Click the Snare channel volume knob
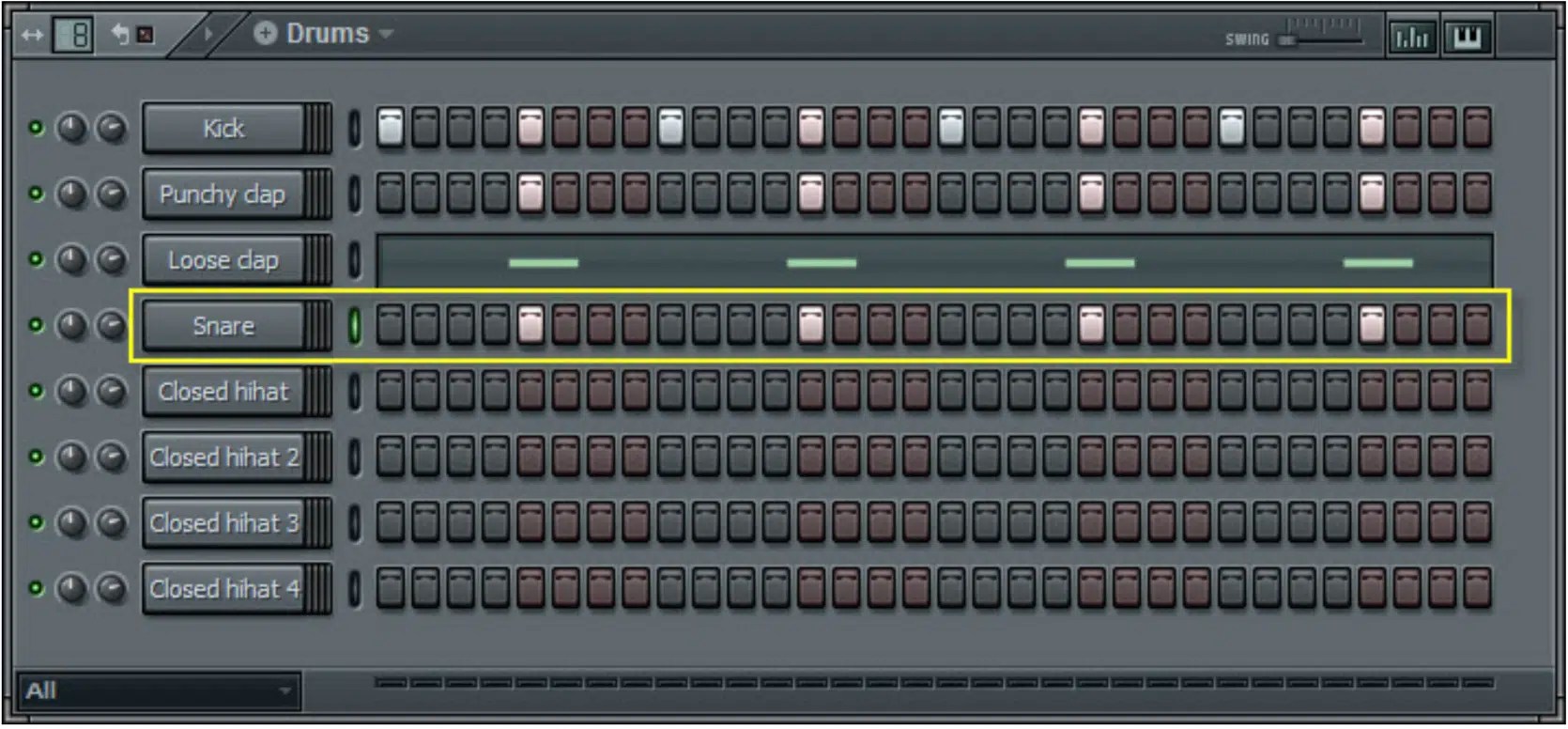Image resolution: width=1568 pixels, height=729 pixels. pos(112,325)
